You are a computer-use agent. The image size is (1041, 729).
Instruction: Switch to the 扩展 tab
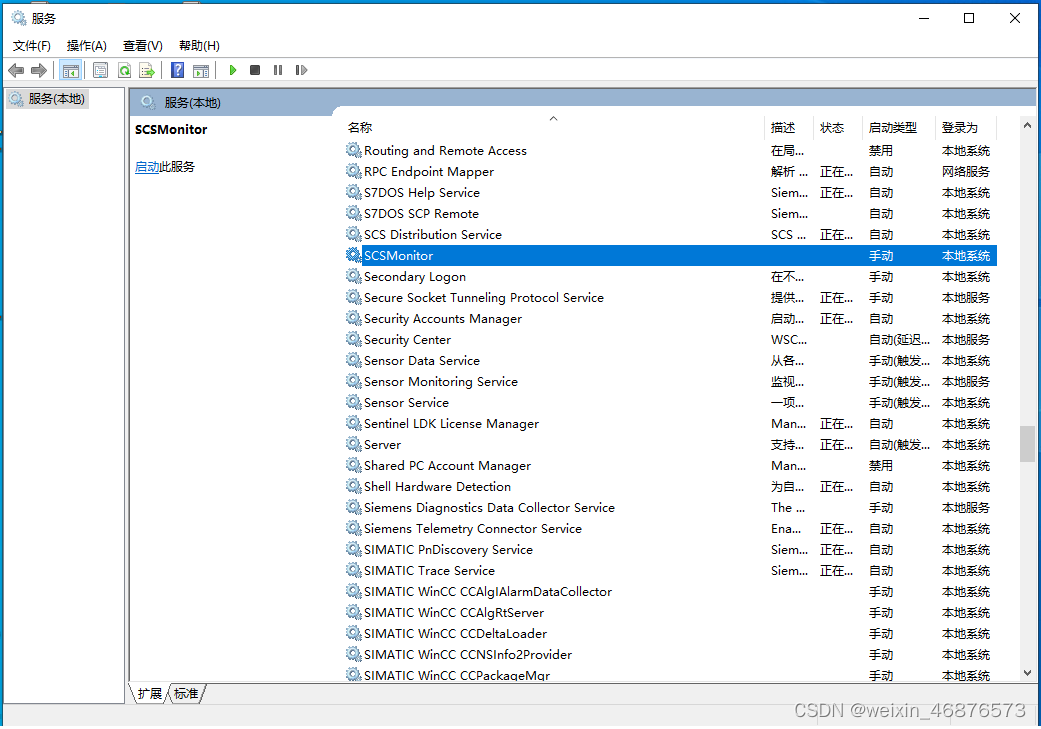pos(150,694)
